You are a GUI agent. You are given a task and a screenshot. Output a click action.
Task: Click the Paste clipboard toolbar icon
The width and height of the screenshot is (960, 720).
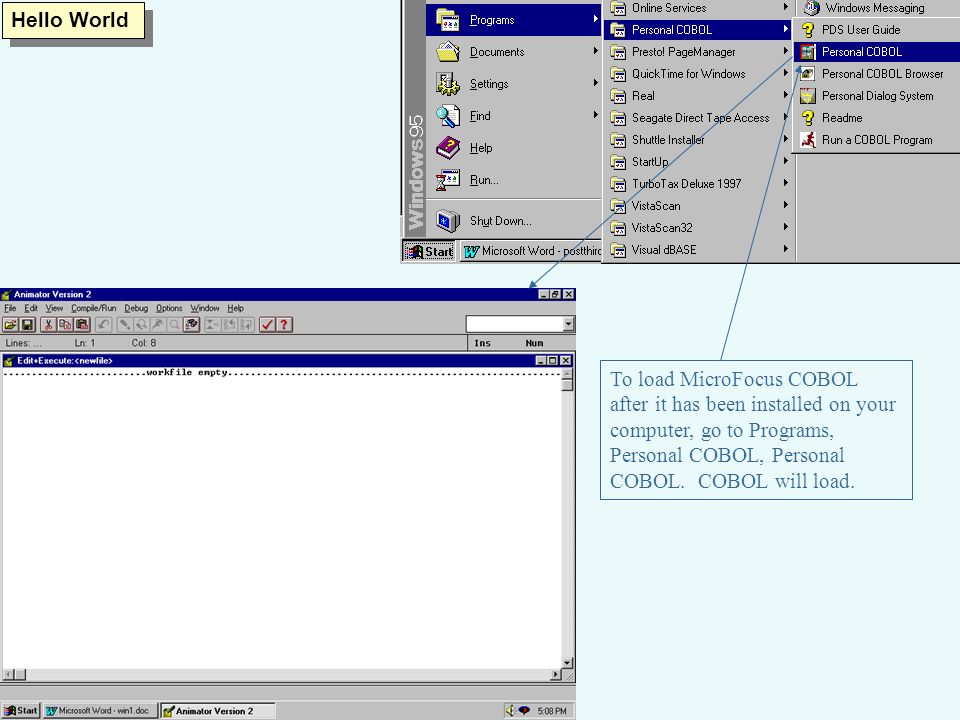coord(82,324)
